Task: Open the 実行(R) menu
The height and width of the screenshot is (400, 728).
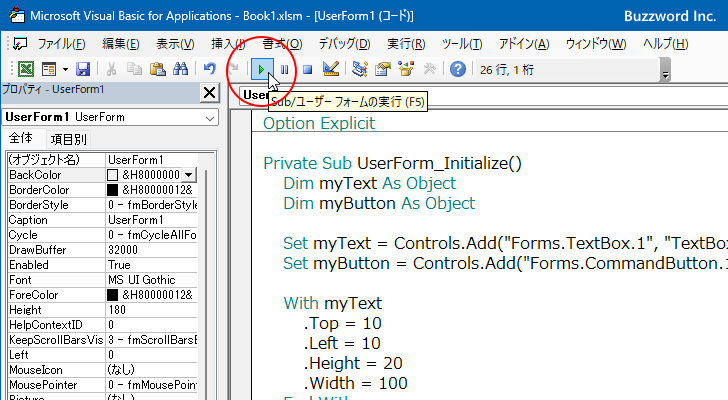Action: pos(406,44)
